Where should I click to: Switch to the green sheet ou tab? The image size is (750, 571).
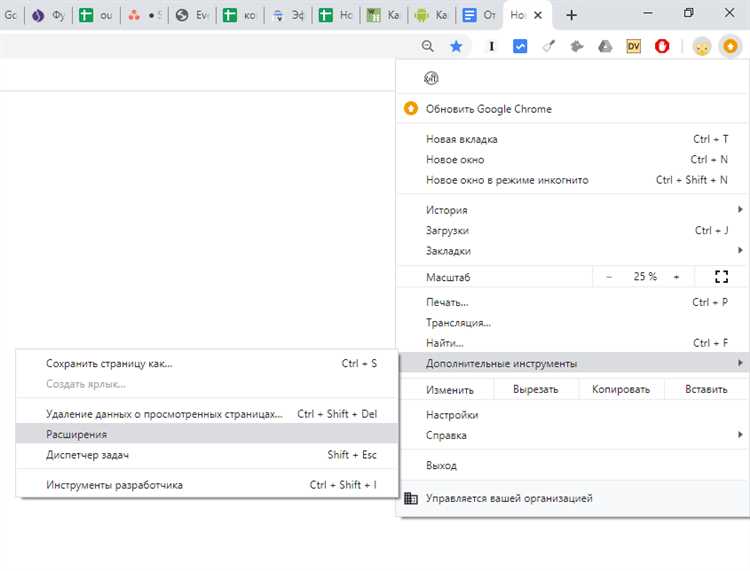(96, 15)
